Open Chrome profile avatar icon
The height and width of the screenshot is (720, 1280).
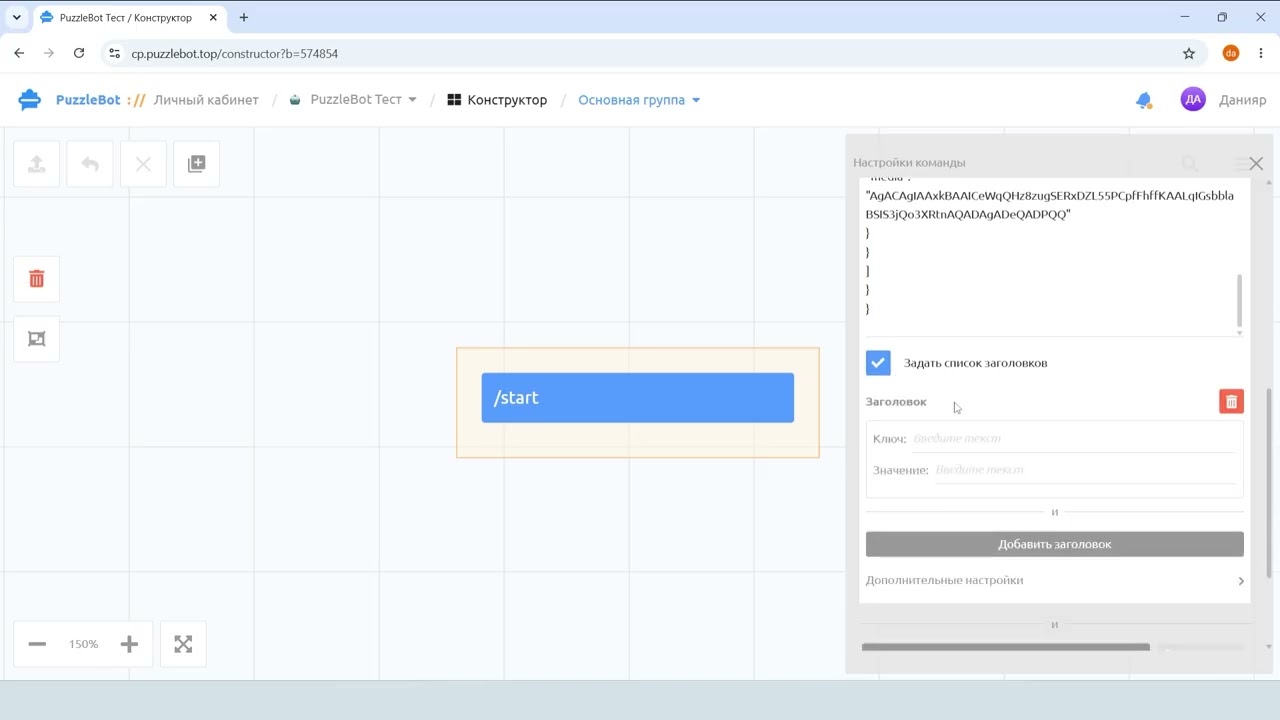1231,53
